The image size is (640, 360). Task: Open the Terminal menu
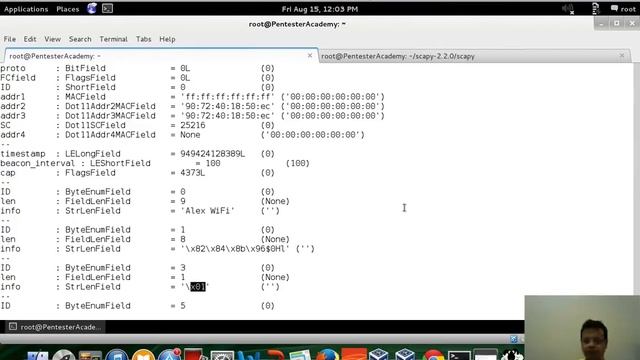point(113,39)
